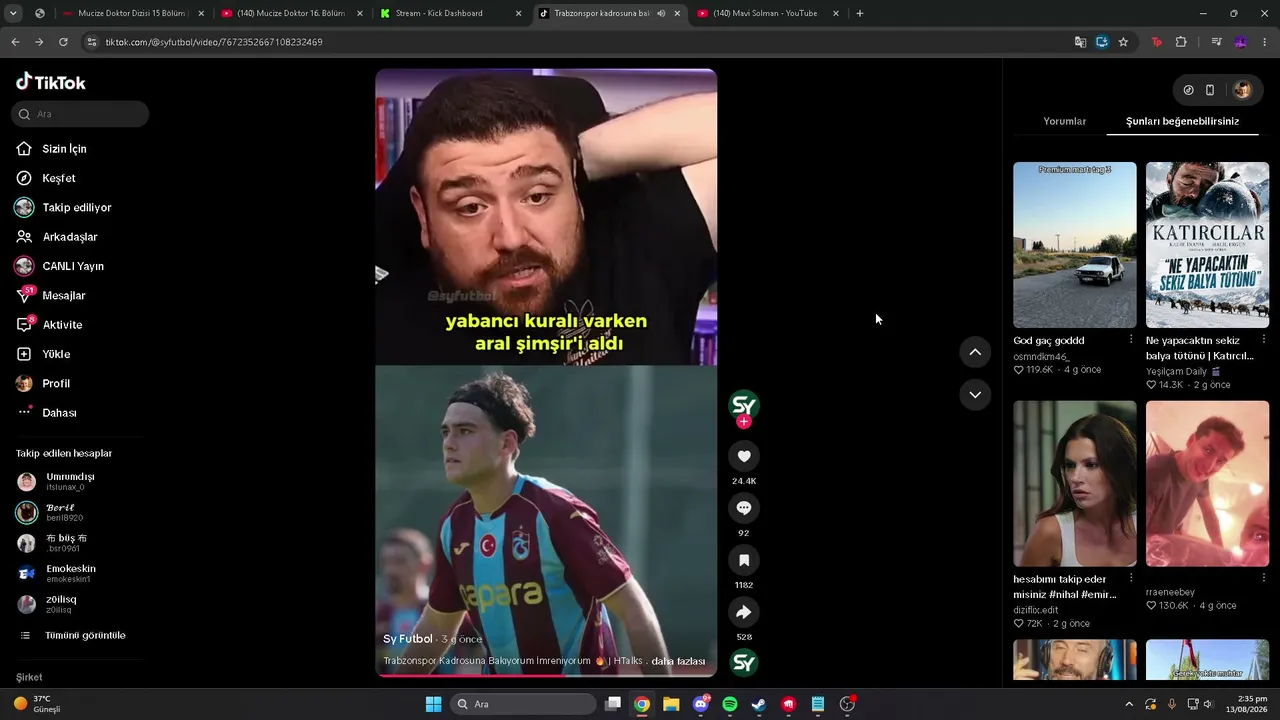
Task: Open Arkadaşlar page
Action: tap(57, 237)
